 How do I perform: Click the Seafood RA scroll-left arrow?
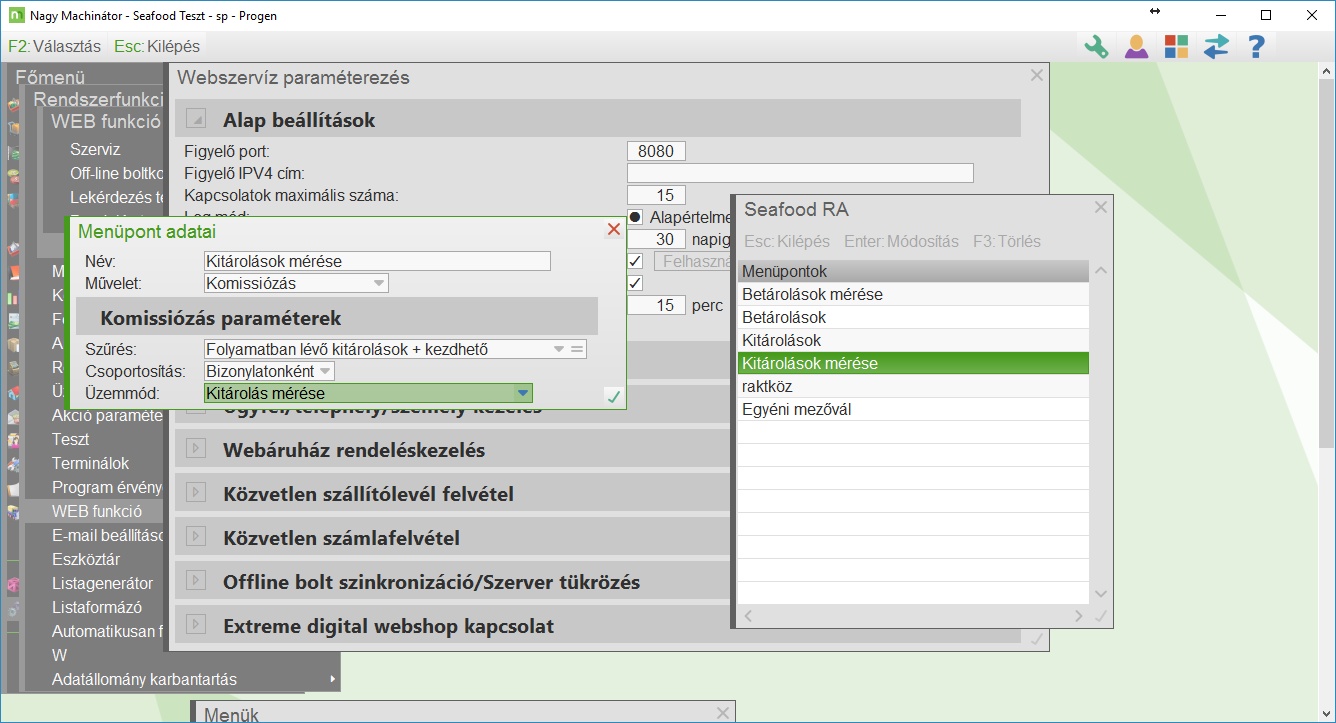tap(747, 617)
